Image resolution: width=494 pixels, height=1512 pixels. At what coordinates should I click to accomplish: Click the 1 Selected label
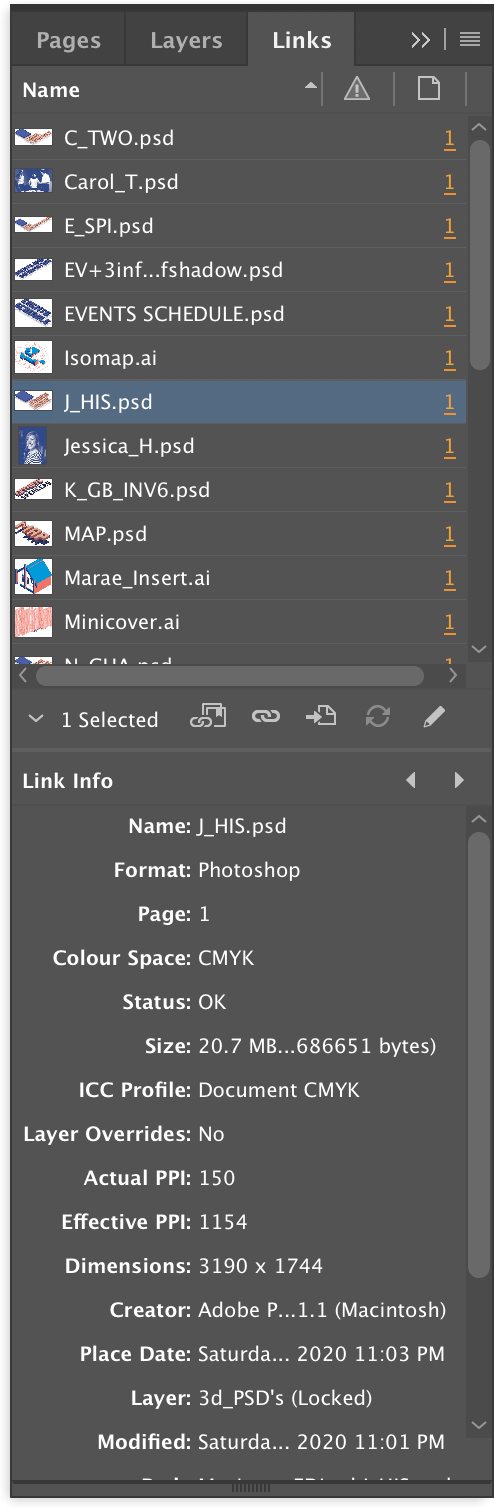tap(110, 720)
